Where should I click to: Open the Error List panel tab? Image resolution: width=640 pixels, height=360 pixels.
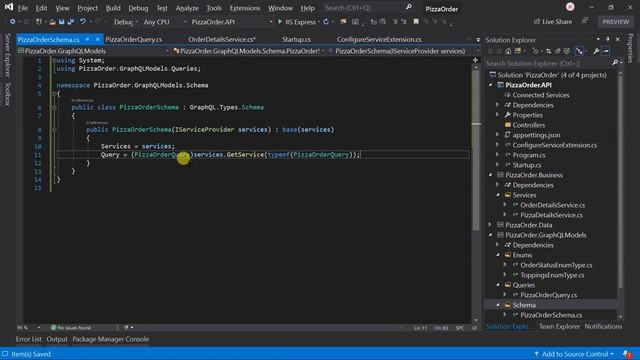tap(29, 339)
